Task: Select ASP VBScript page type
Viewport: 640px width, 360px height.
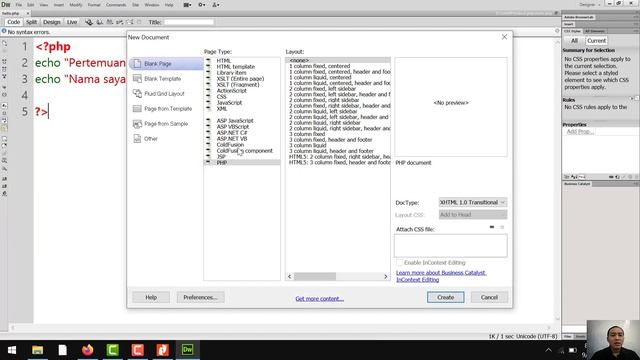Action: tap(233, 127)
